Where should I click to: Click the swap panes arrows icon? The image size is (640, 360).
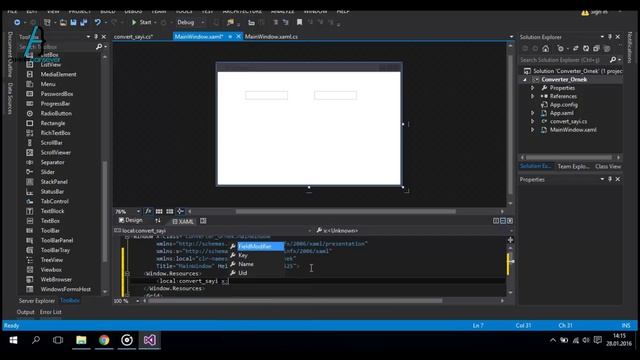point(158,221)
